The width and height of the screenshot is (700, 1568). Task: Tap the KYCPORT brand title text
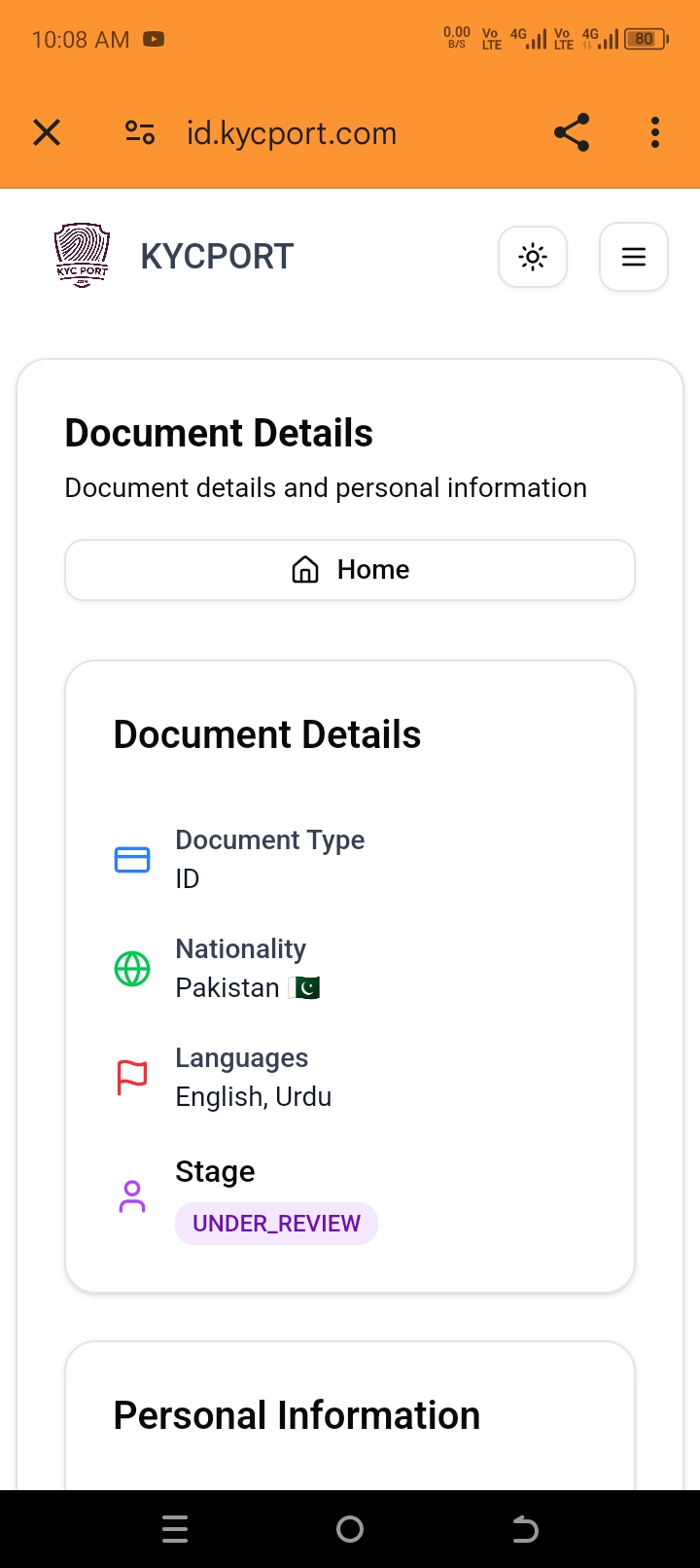pos(217,257)
